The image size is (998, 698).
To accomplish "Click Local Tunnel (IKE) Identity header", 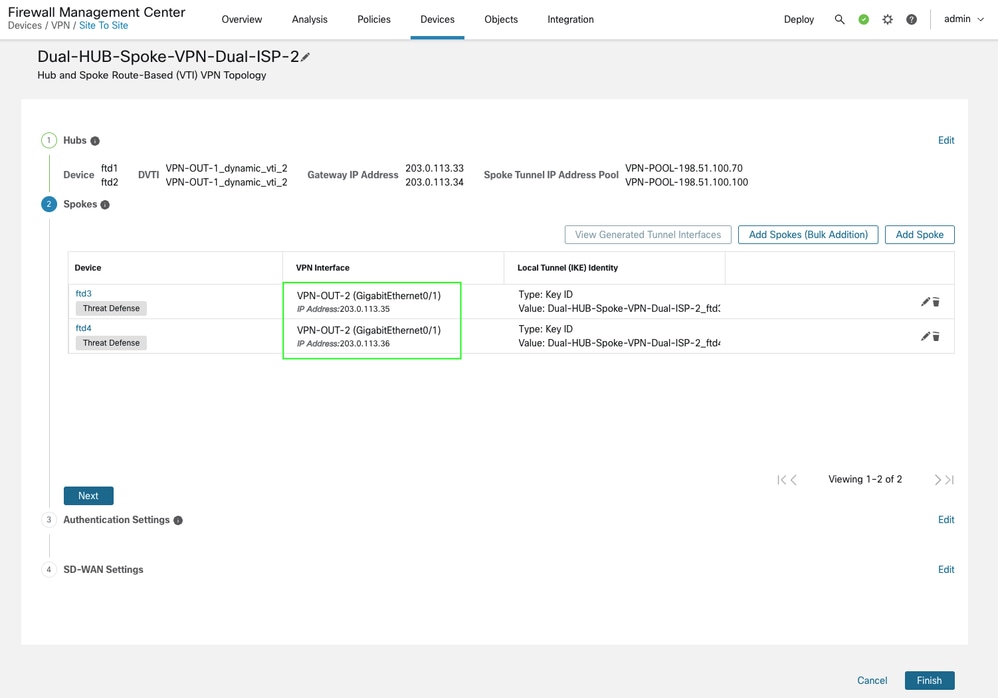I will click(x=568, y=268).
